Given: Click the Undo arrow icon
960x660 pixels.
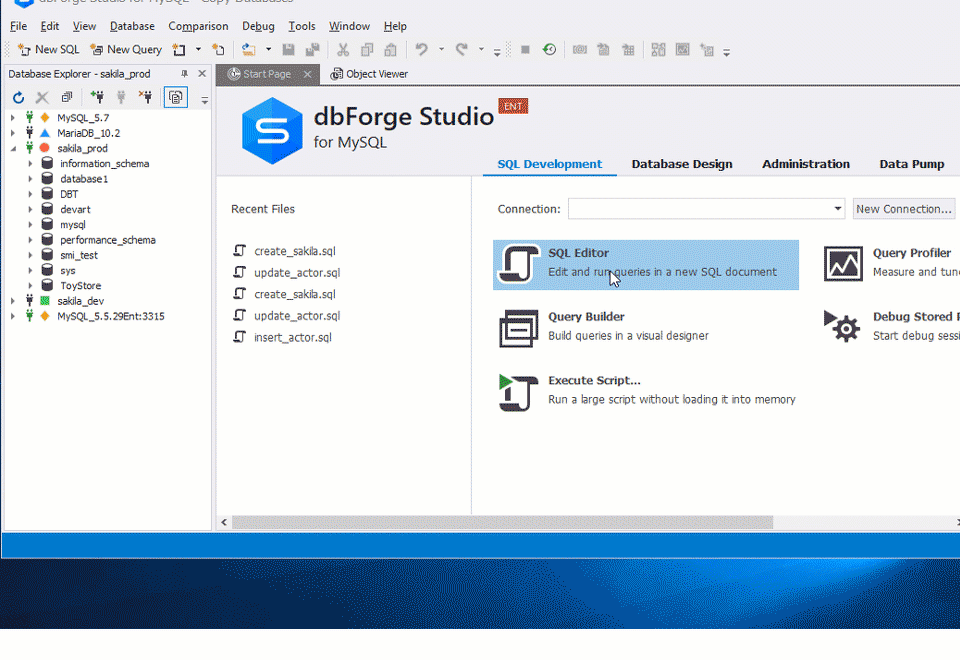Looking at the screenshot, I should coord(421,50).
